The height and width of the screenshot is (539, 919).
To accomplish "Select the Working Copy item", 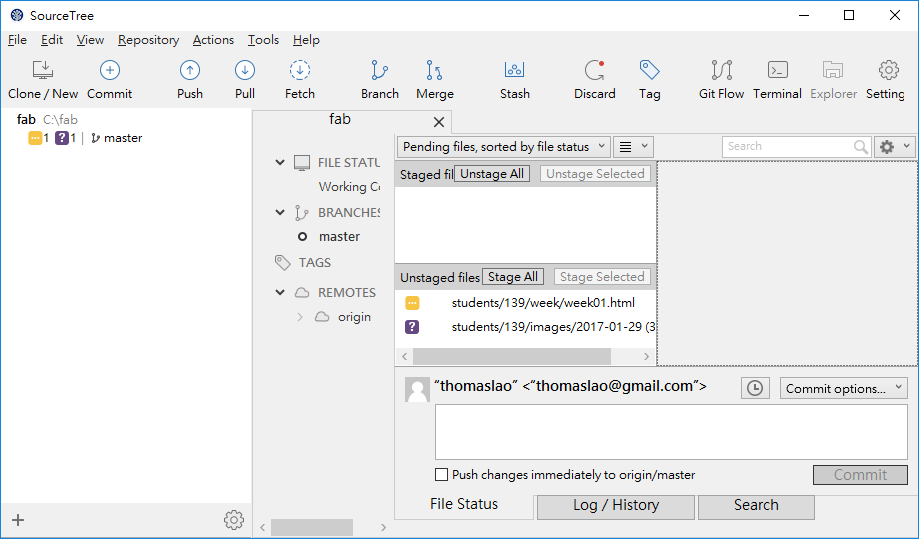I will coord(349,187).
